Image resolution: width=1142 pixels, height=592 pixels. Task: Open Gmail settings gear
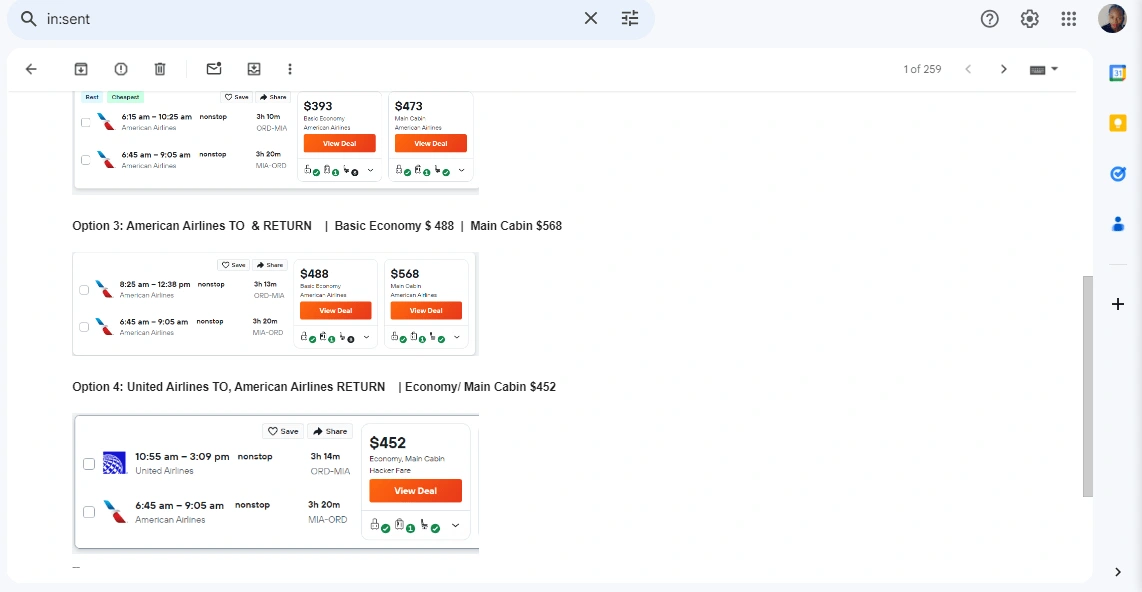pos(1029,19)
